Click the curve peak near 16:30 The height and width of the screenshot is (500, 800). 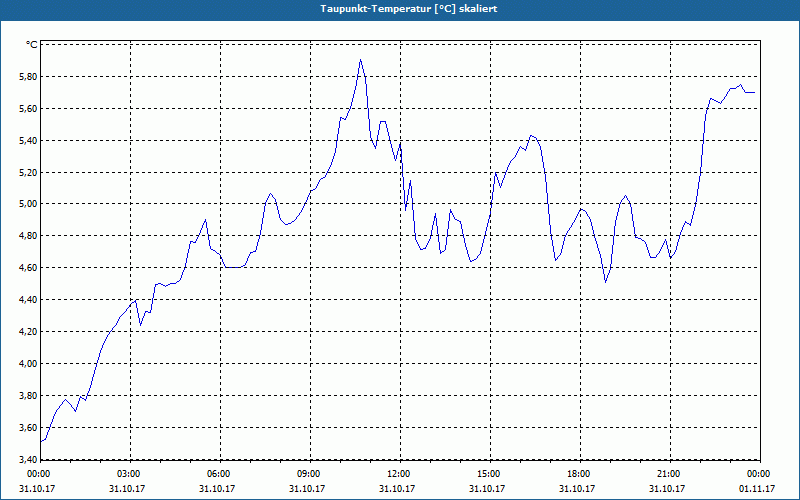click(531, 135)
